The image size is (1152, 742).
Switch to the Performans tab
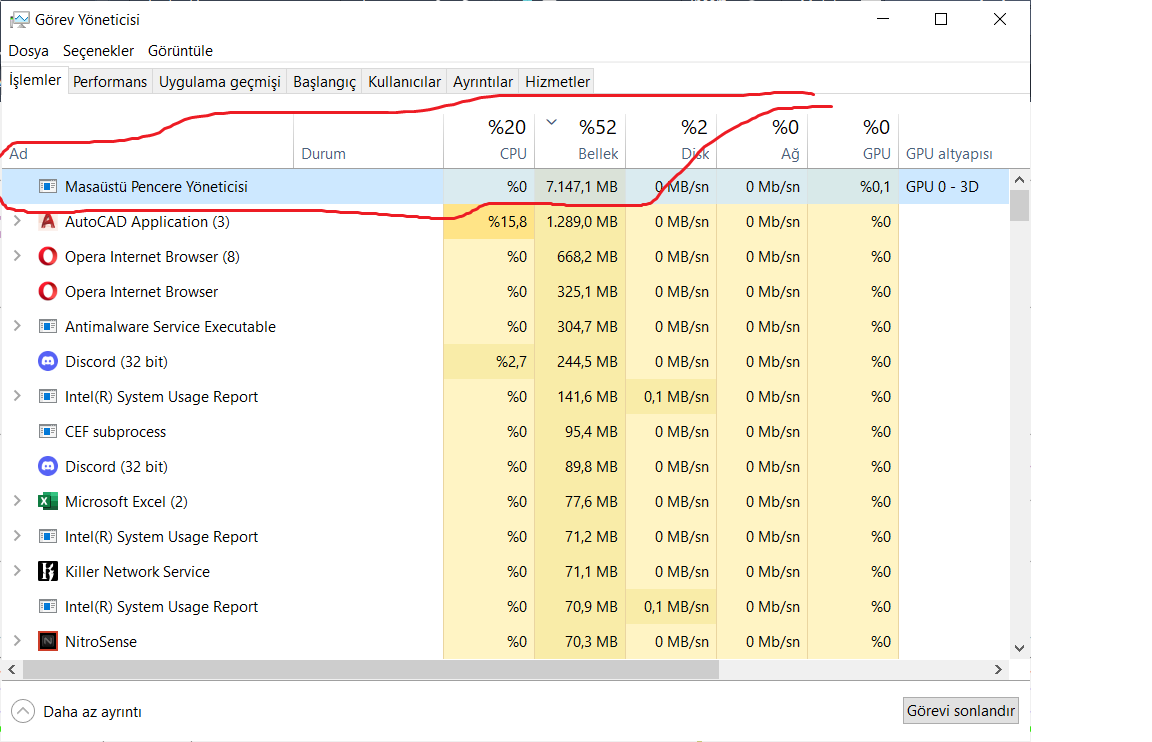[x=110, y=82]
